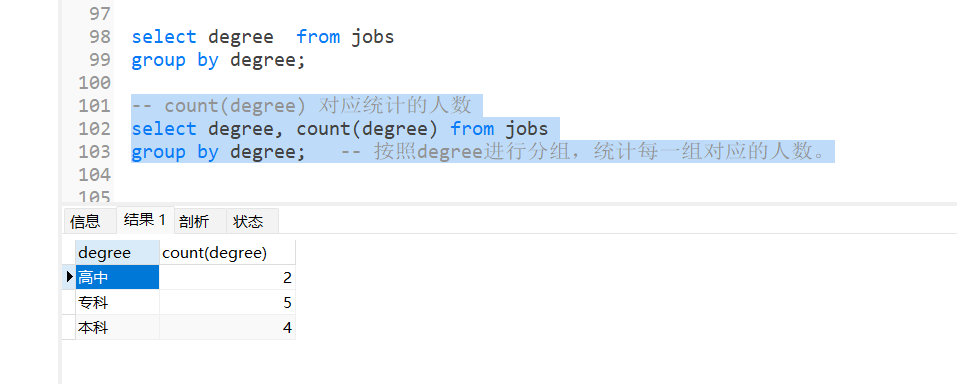Image resolution: width=957 pixels, height=384 pixels.
Task: Click the current row arrow indicator
Action: pyautogui.click(x=69, y=277)
